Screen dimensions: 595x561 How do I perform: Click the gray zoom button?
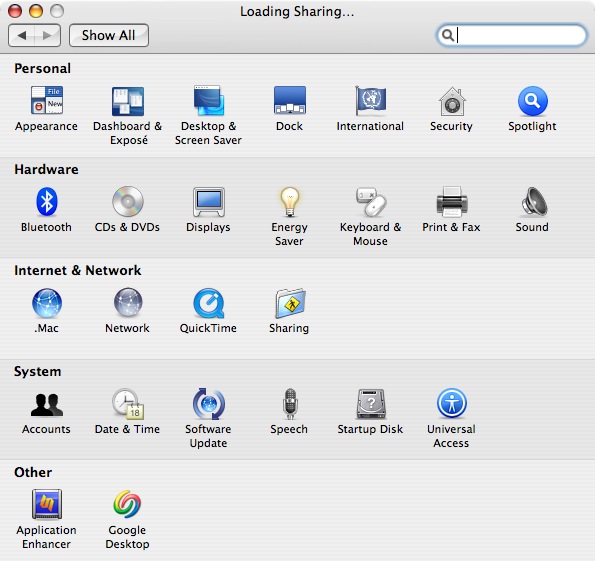[57, 11]
